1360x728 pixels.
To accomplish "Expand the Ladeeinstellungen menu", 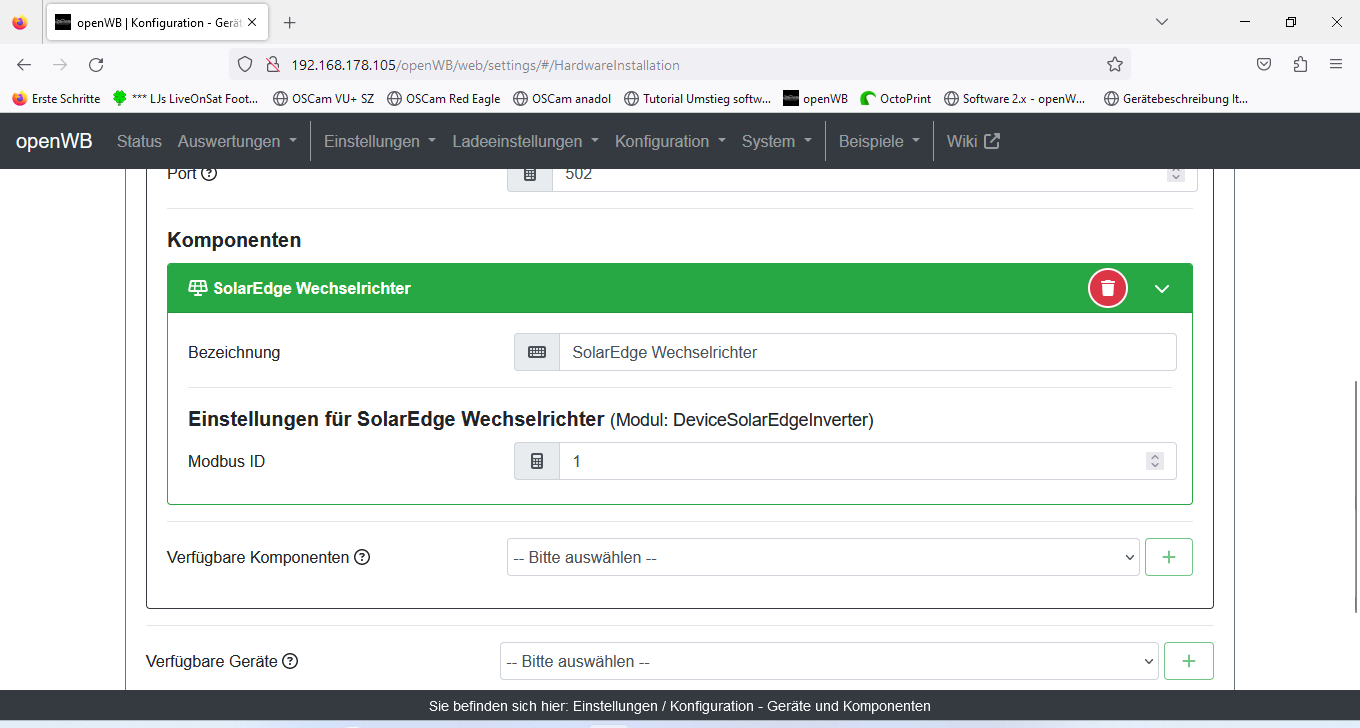I will (x=526, y=141).
